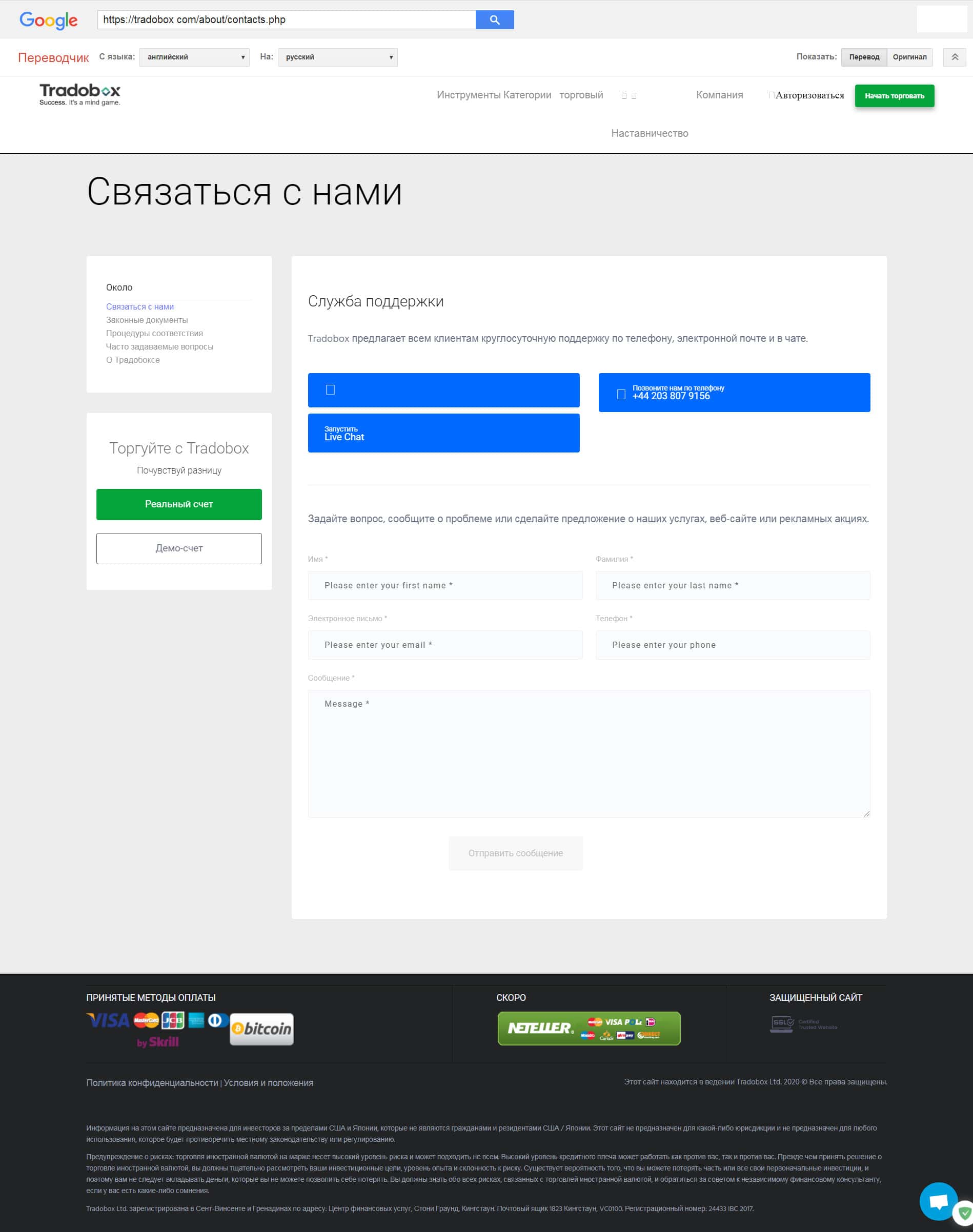Click the email input field
The image size is (973, 1232).
pos(445,645)
